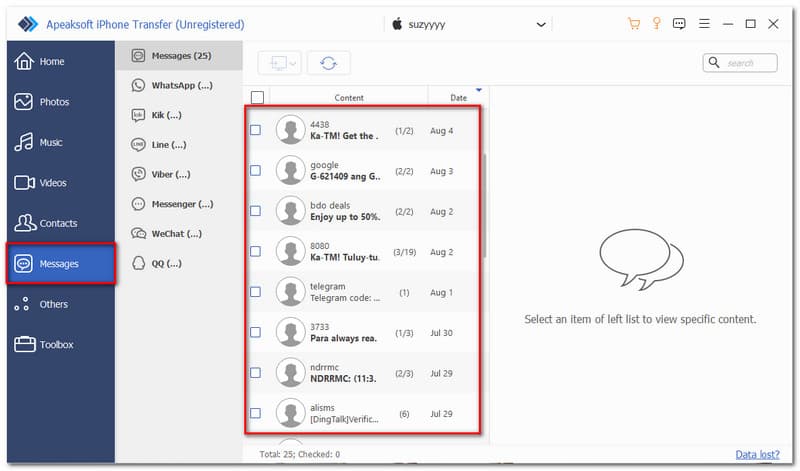Switch to the Videos section
This screenshot has height=471, width=800.
pyautogui.click(x=60, y=182)
